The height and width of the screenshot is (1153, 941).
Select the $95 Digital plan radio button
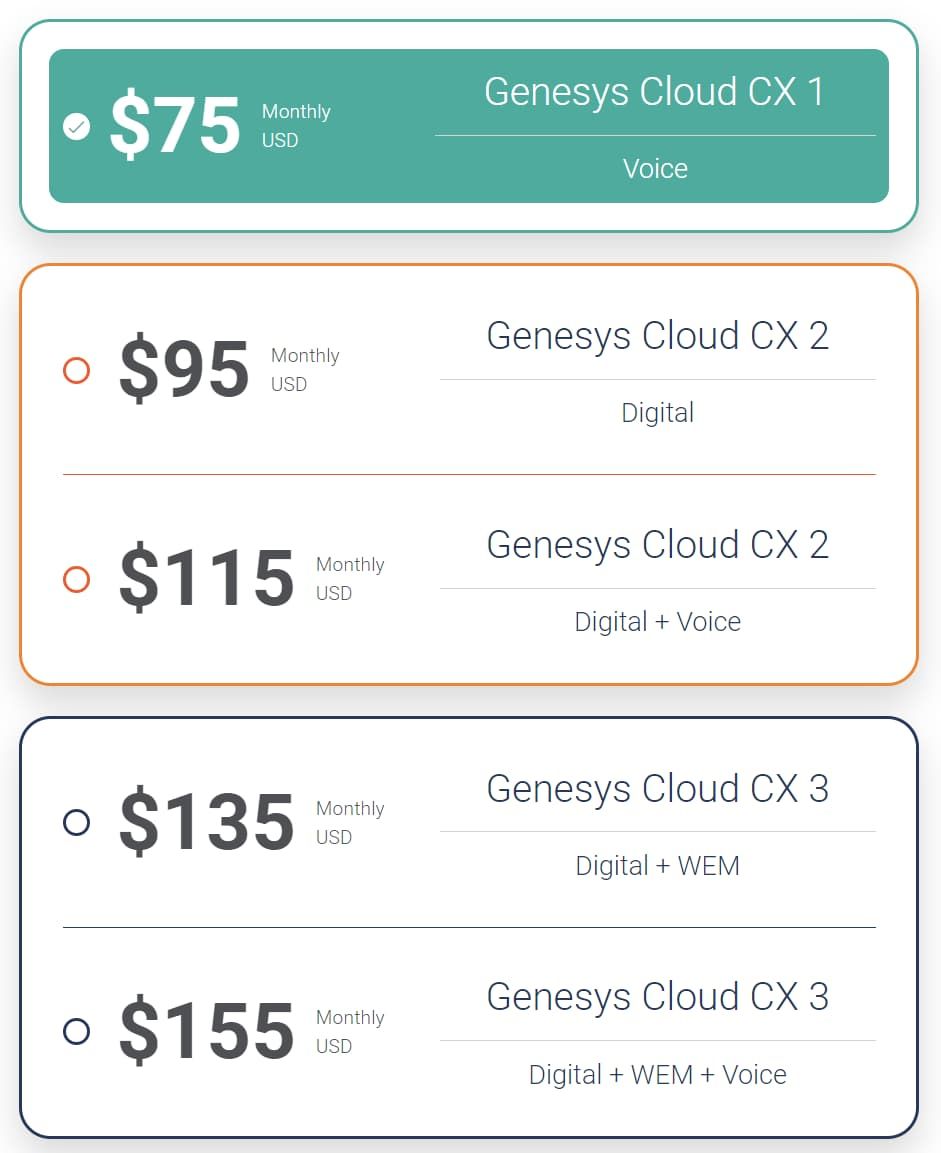(77, 370)
